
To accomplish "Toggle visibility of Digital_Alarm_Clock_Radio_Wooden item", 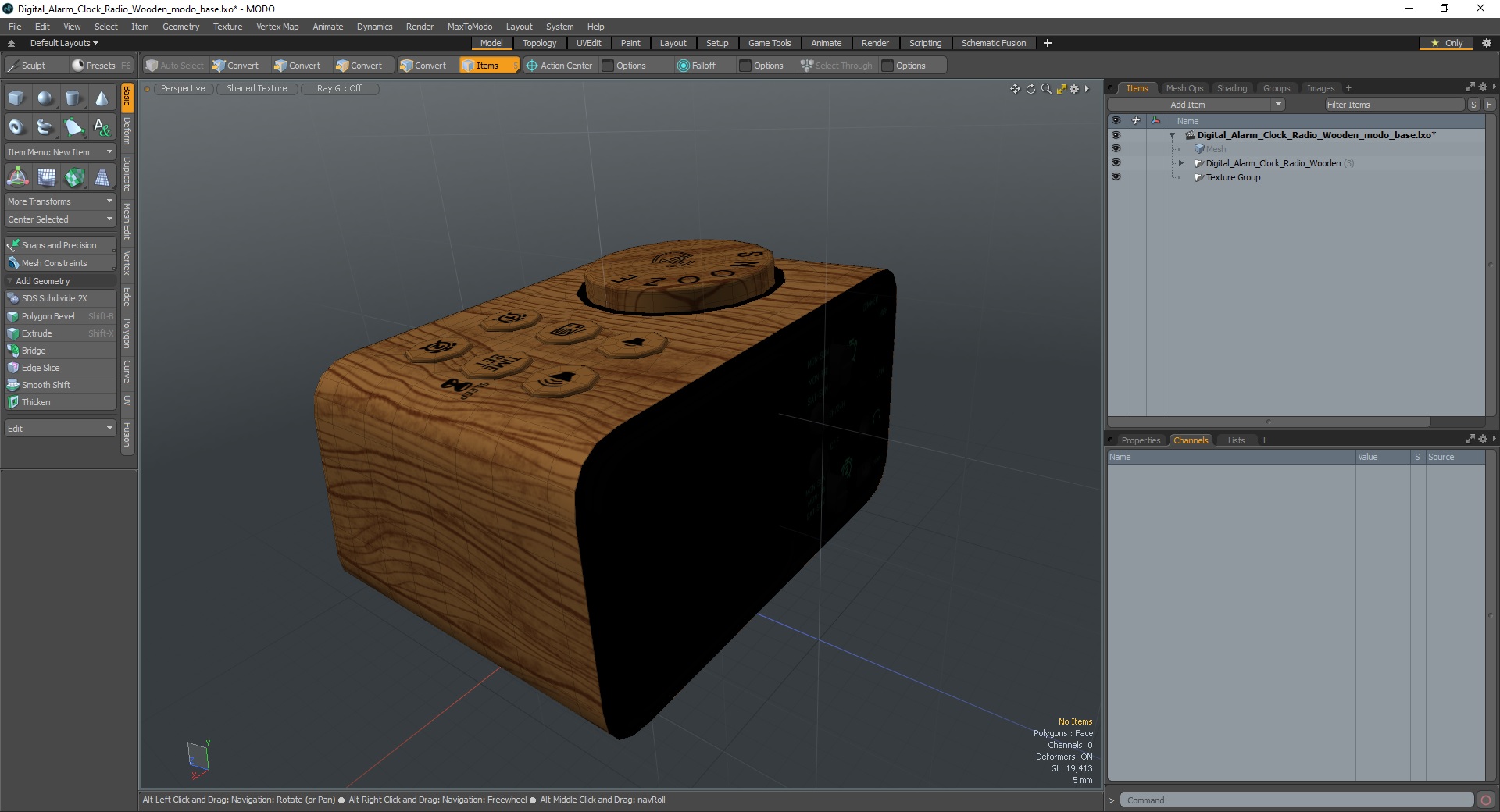I will (x=1116, y=163).
